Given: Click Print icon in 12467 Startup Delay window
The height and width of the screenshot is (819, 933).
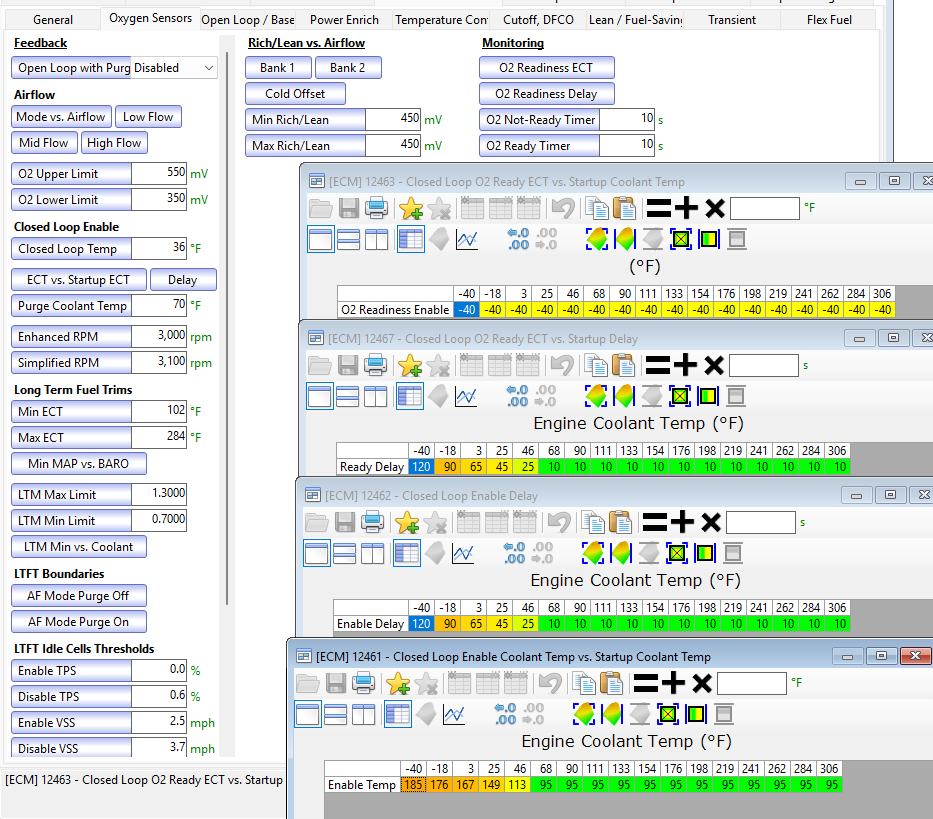Looking at the screenshot, I should coord(375,365).
